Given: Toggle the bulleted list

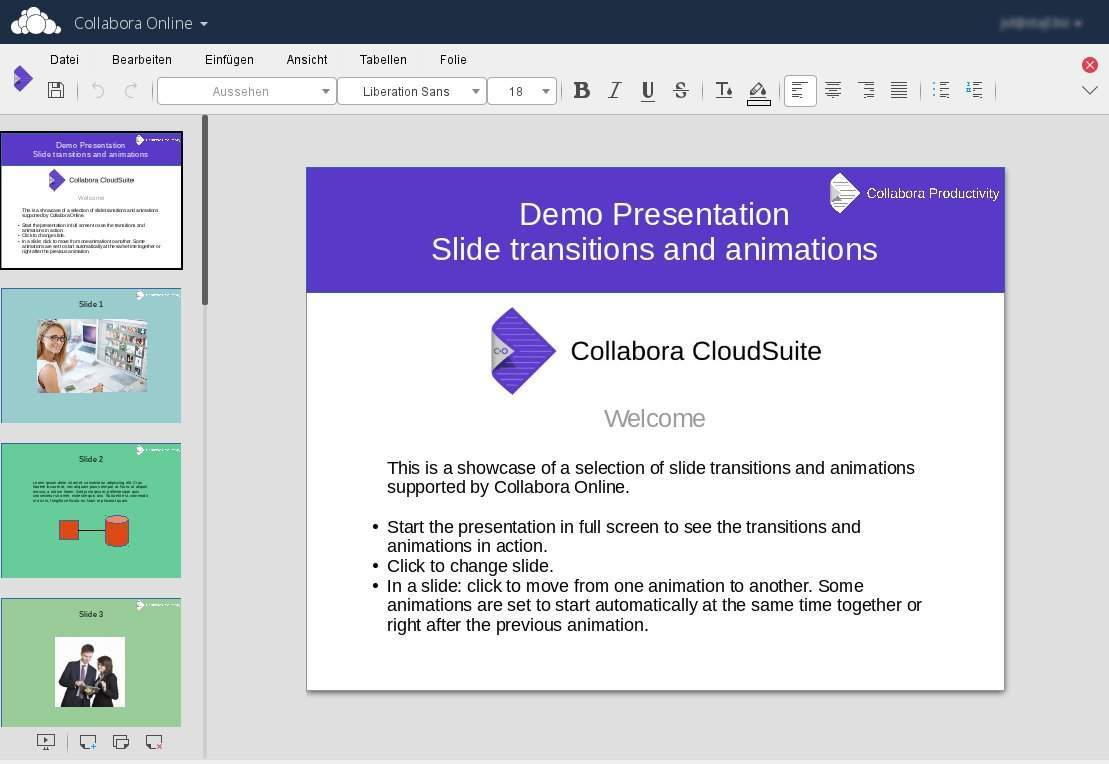Looking at the screenshot, I should [940, 91].
